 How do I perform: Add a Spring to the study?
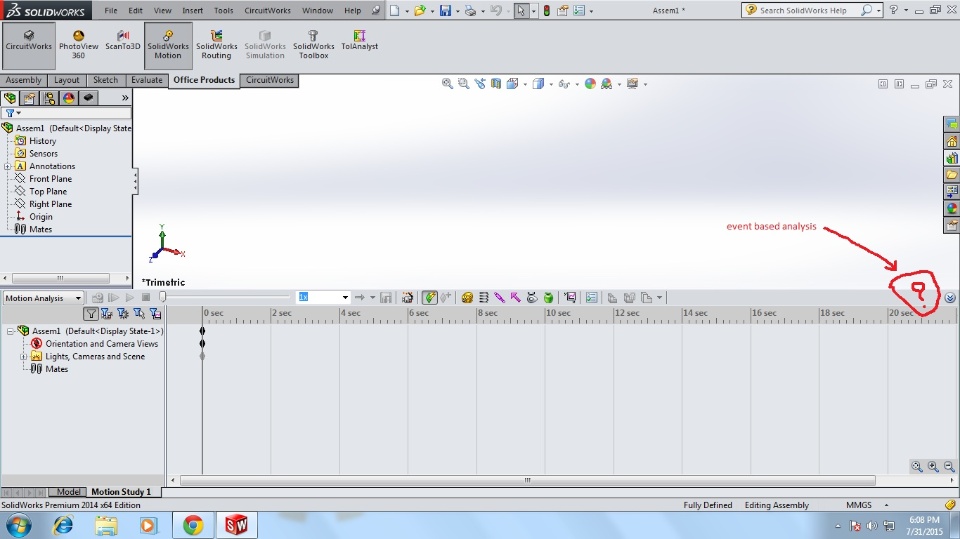click(484, 298)
